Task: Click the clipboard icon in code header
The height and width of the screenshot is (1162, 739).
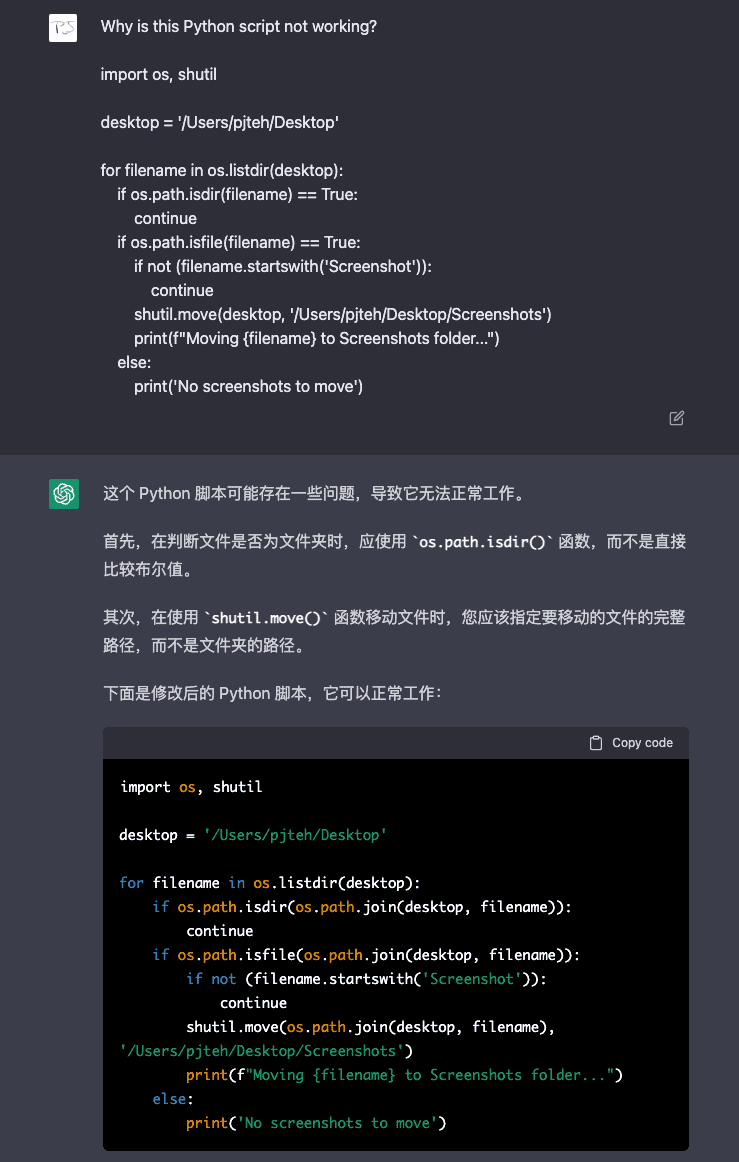Action: point(596,743)
